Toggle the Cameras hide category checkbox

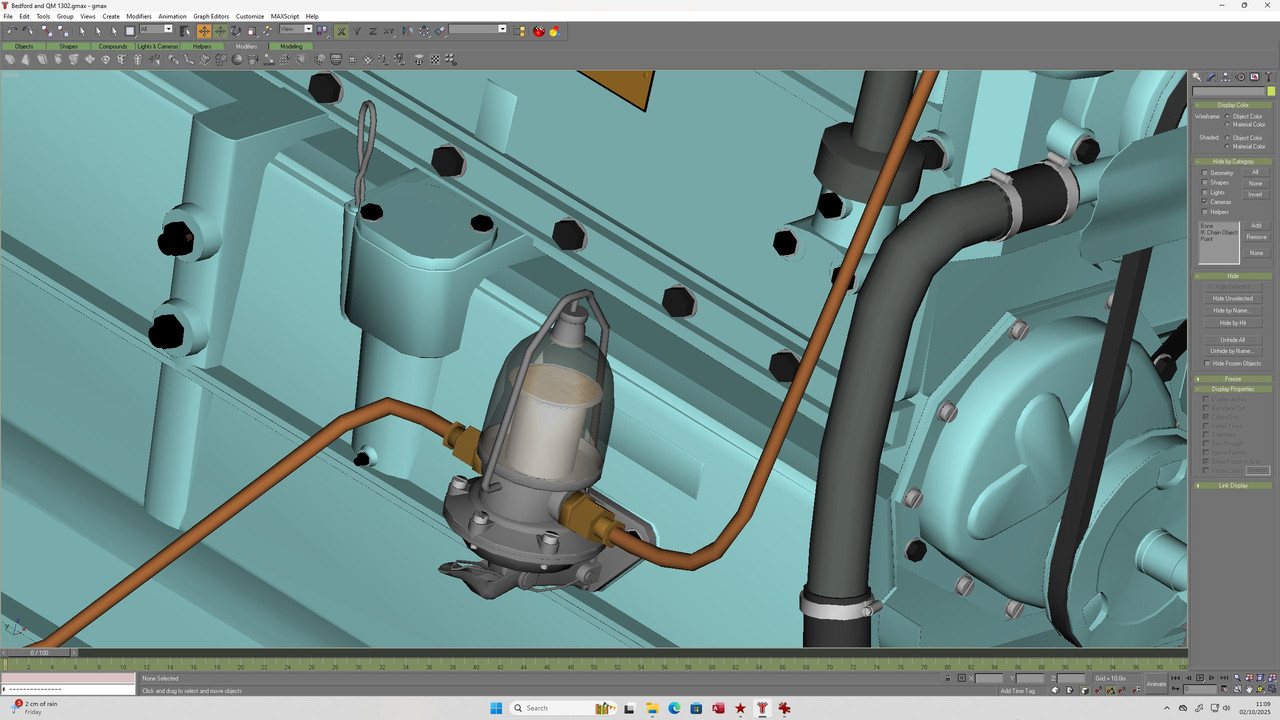point(1205,202)
